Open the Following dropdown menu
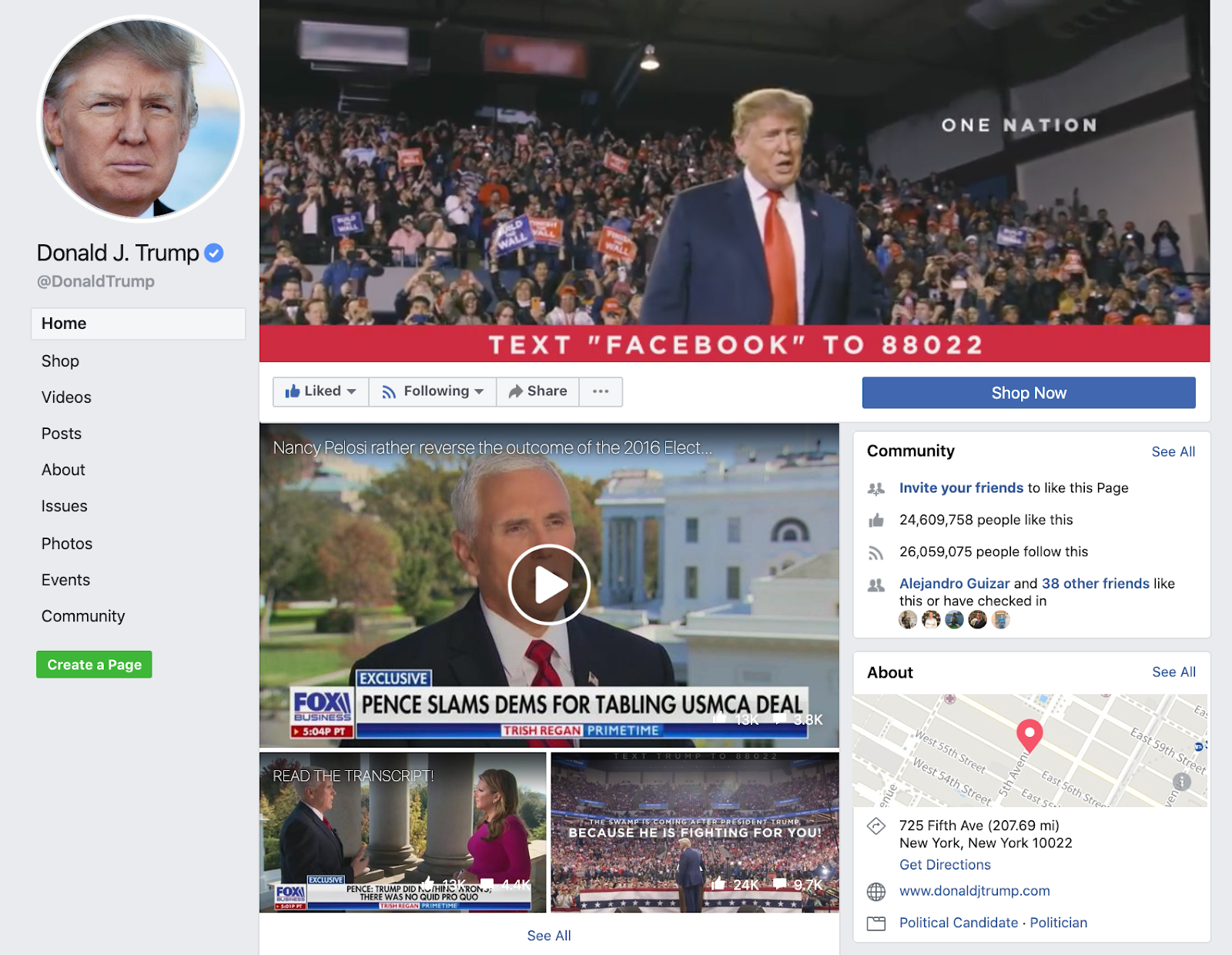The width and height of the screenshot is (1232, 955). [433, 391]
